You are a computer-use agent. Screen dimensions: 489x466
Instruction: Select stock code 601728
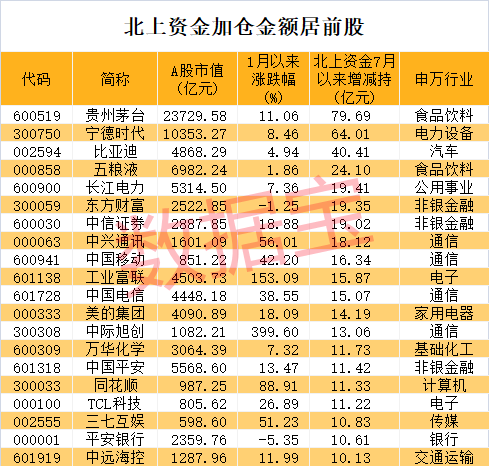37,296
